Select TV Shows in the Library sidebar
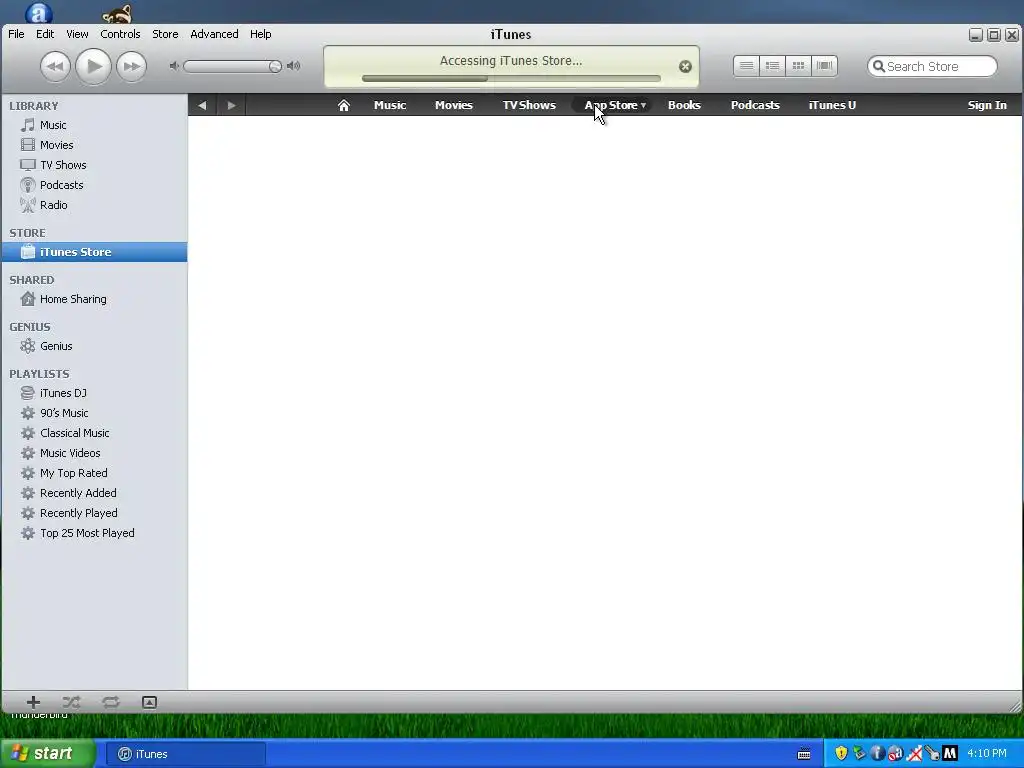 pos(94,165)
